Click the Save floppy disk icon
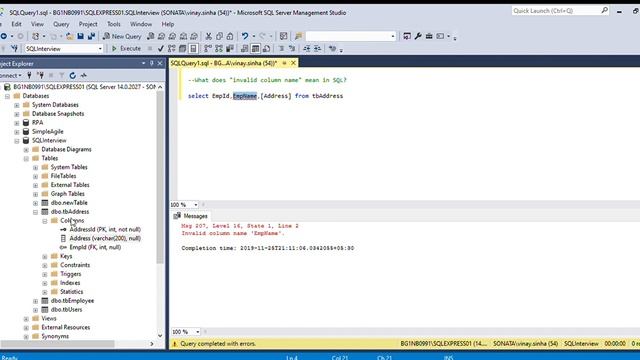Viewport: 640px width, 360px height. tap(80, 36)
